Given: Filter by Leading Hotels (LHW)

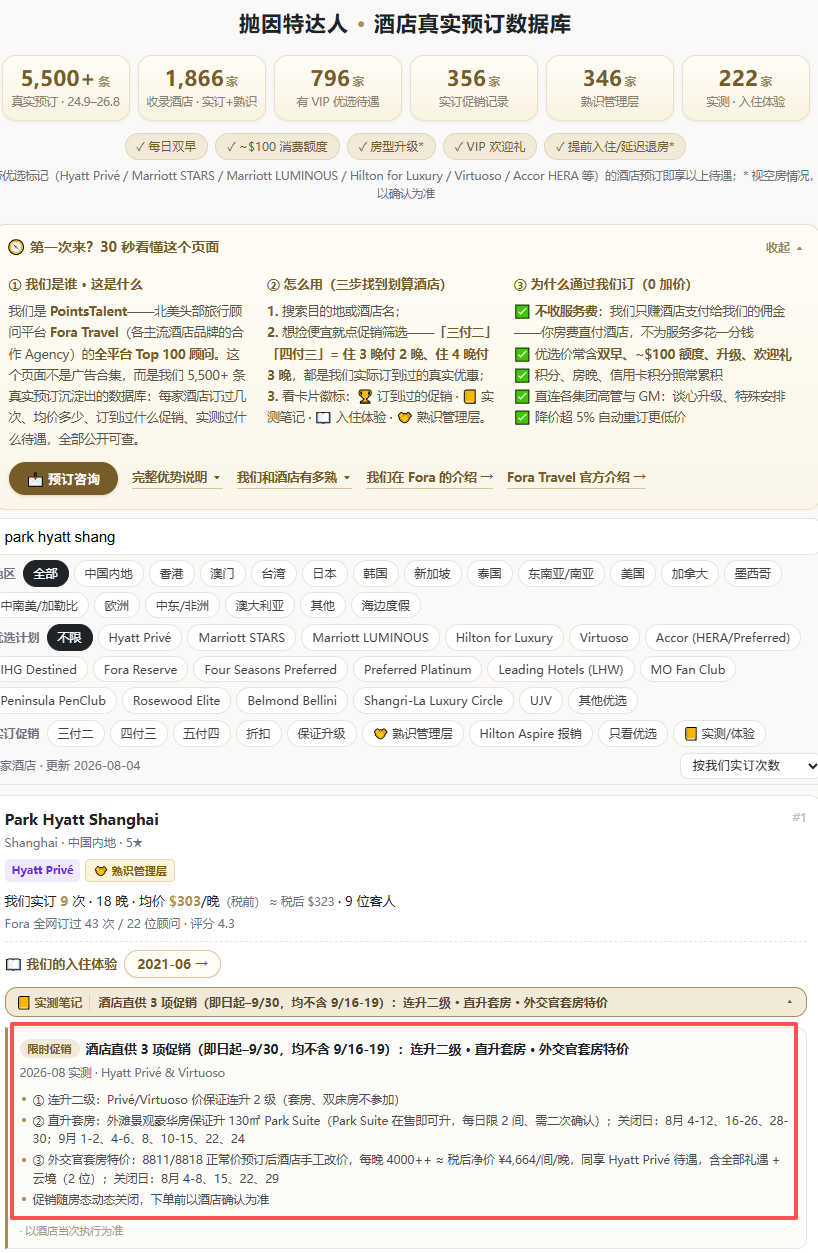Looking at the screenshot, I should pyautogui.click(x=562, y=669).
